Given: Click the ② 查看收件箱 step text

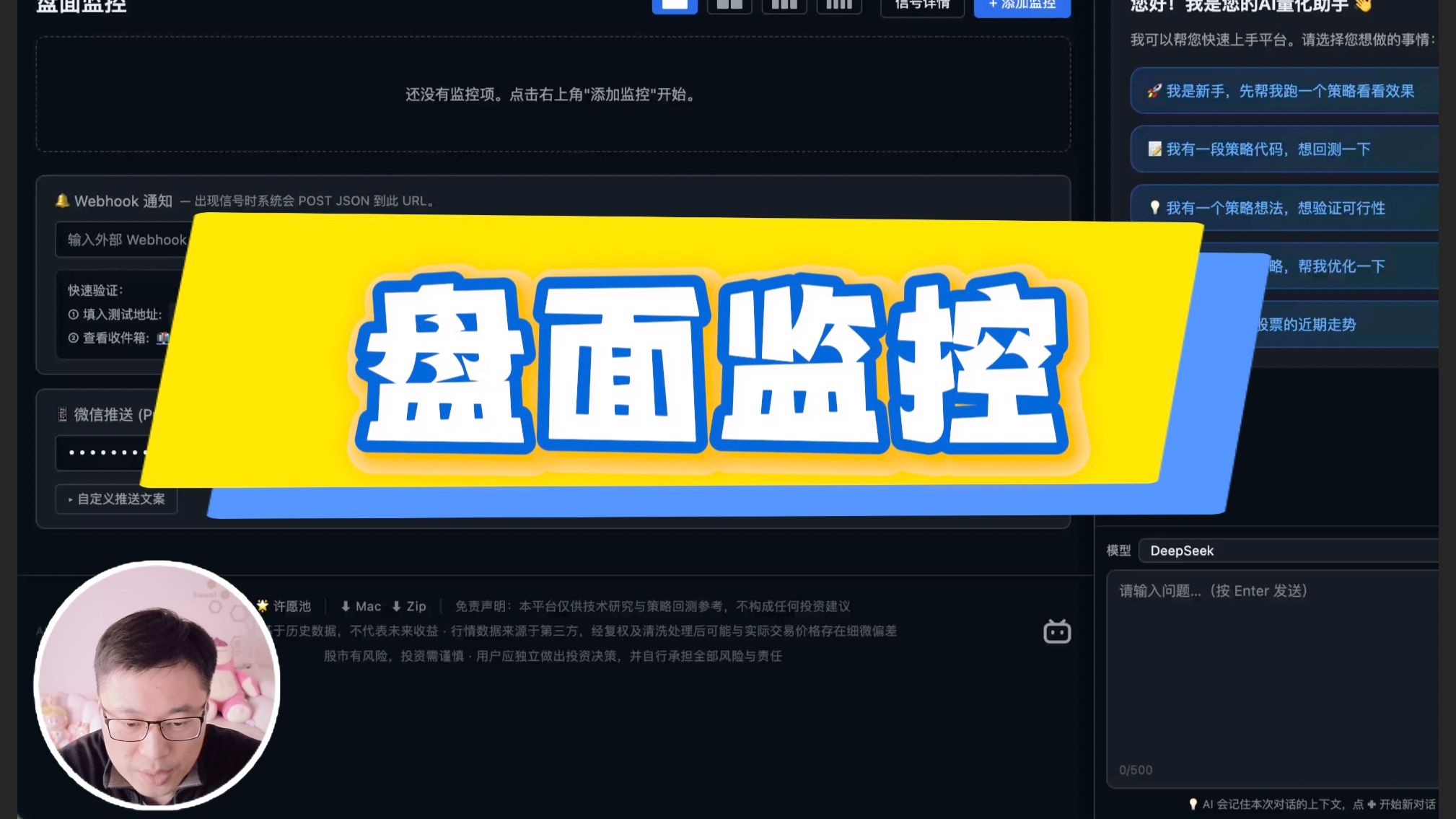Looking at the screenshot, I should (x=108, y=338).
